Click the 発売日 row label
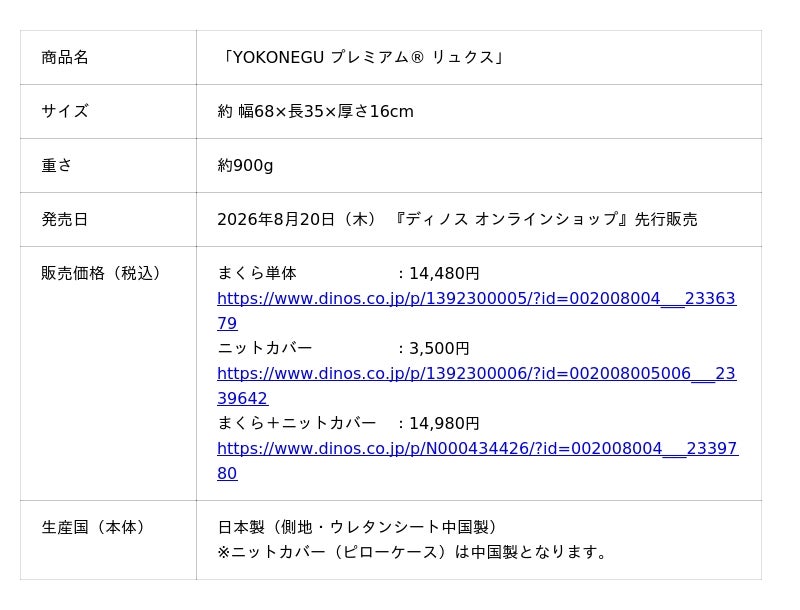This screenshot has width=800, height=610. click(65, 219)
